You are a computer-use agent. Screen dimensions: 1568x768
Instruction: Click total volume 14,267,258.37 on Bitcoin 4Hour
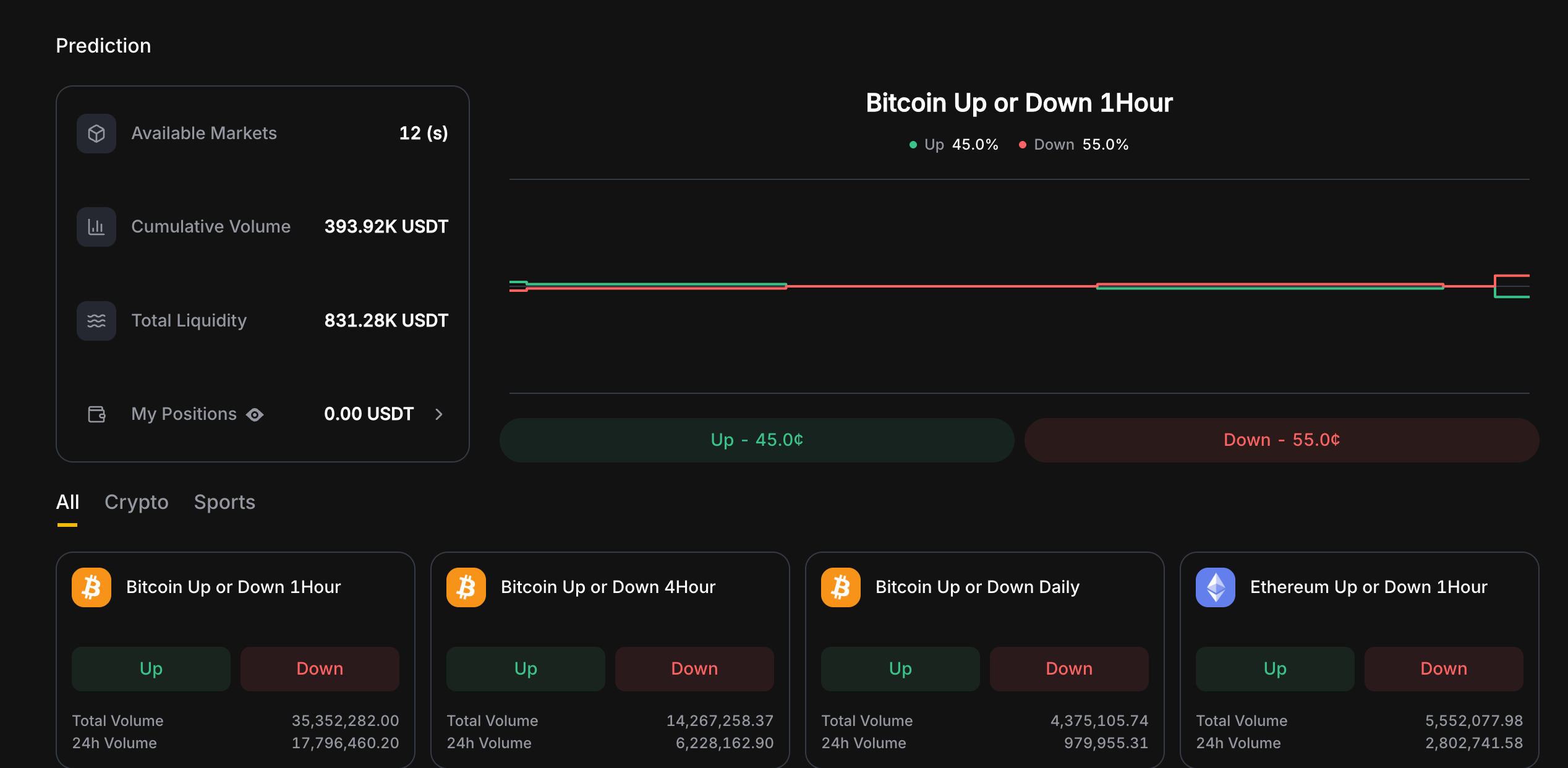coord(720,720)
